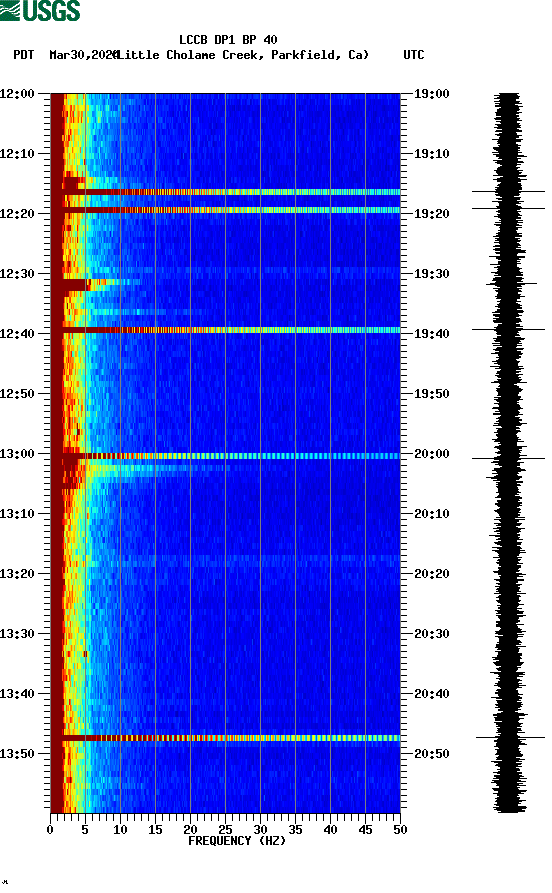Click the Little Cholame Creek, Parkfield location text

pos(243,55)
